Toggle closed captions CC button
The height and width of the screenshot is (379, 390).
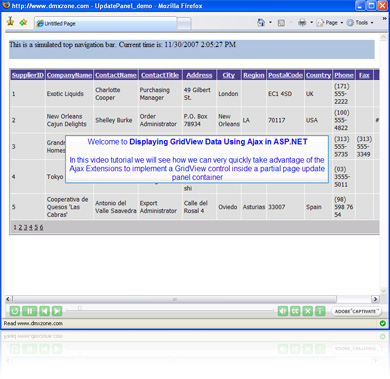click(295, 311)
